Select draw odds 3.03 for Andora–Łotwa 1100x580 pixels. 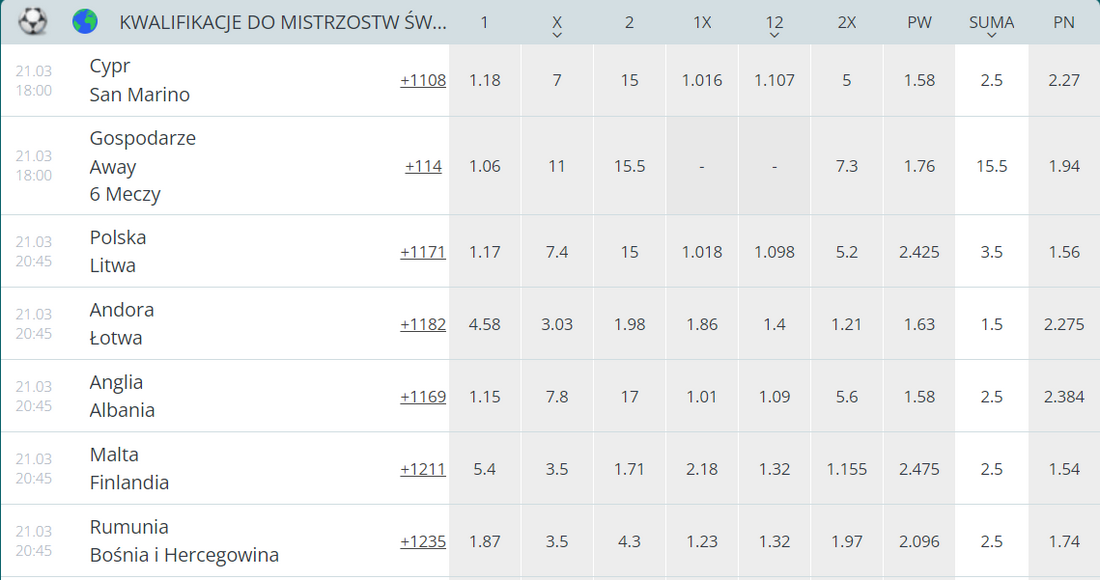(557, 324)
